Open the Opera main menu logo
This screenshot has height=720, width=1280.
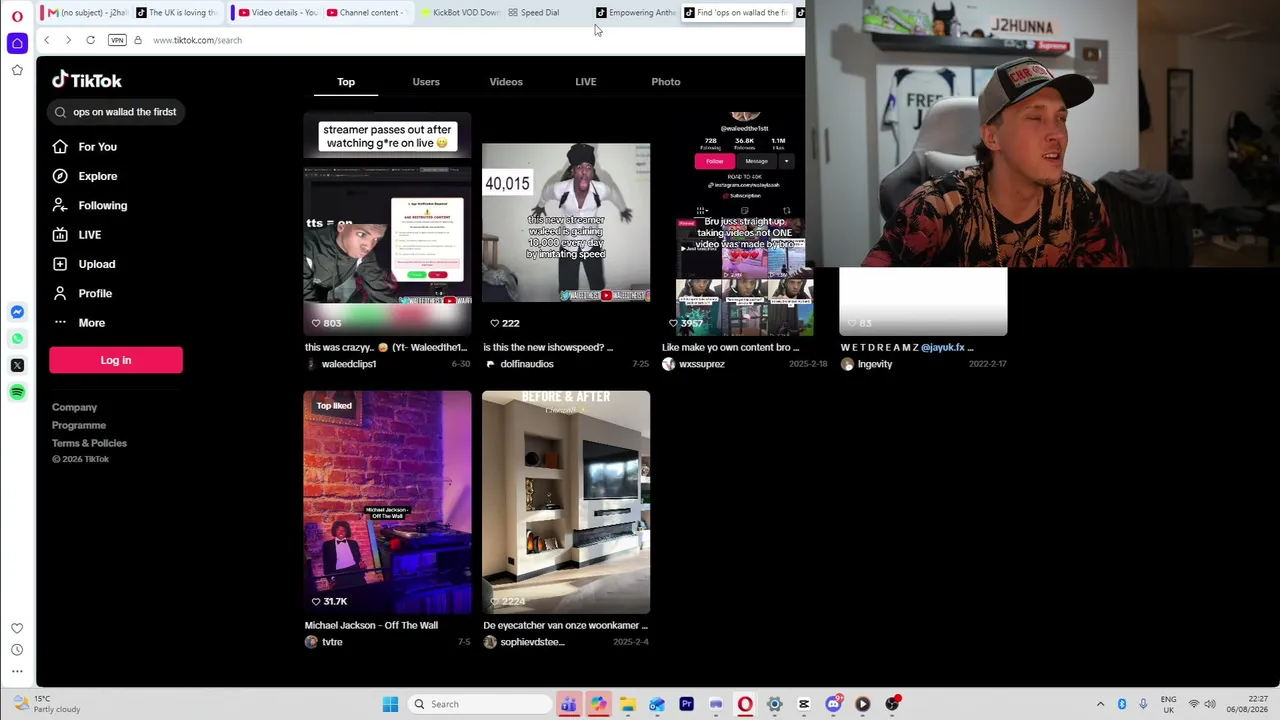click(x=17, y=16)
